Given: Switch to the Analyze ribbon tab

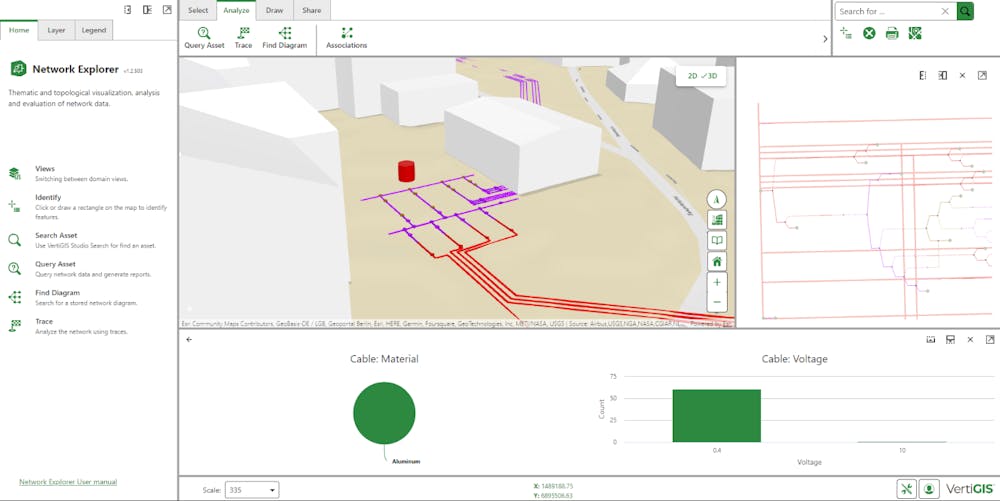Looking at the screenshot, I should click(x=236, y=10).
